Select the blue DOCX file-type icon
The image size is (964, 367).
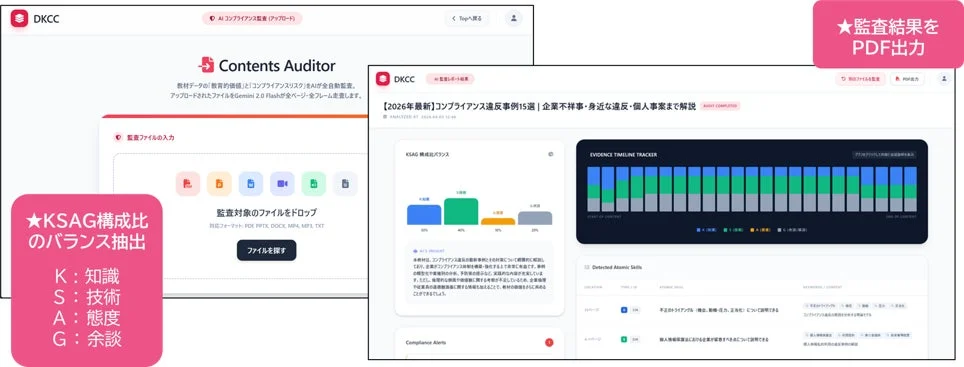[251, 183]
